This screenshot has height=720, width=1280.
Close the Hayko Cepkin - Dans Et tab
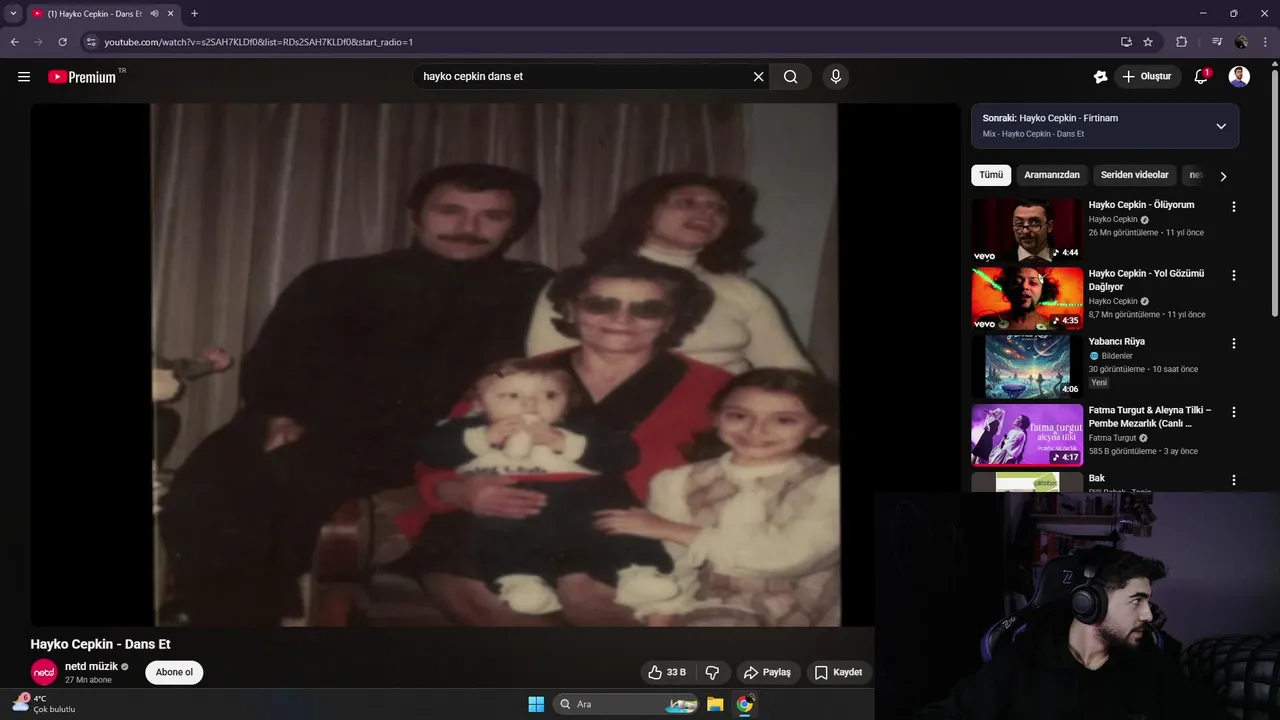171,14
